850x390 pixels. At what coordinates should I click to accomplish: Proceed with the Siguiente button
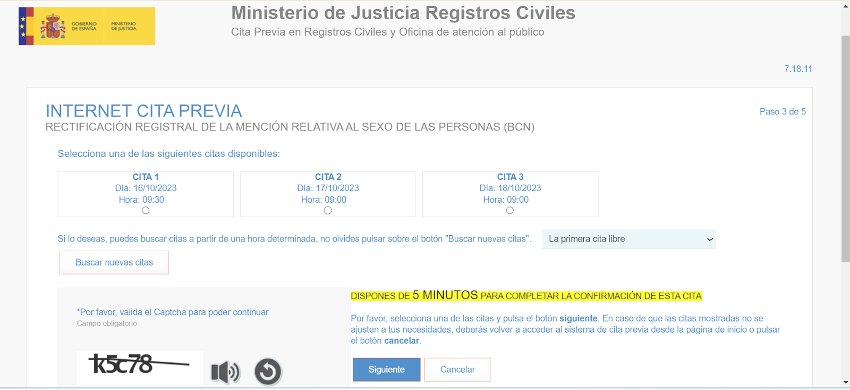pyautogui.click(x=387, y=369)
